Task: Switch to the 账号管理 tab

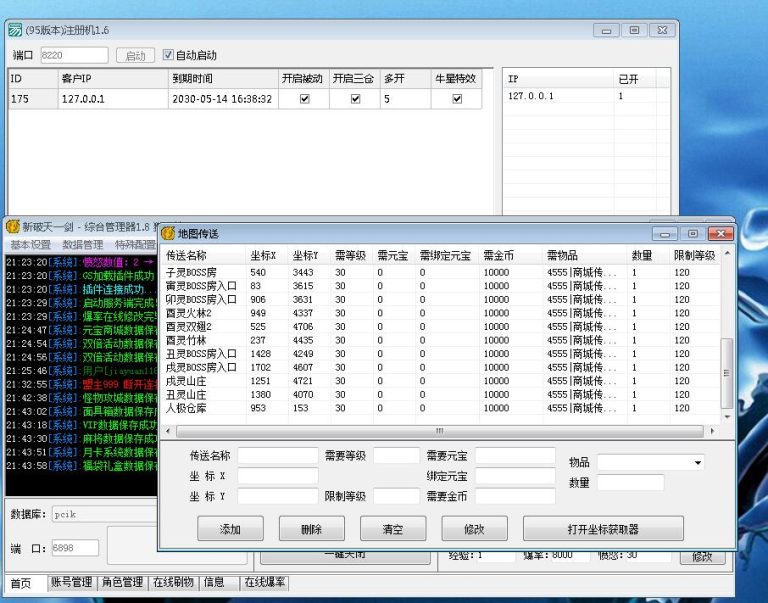Action: [x=73, y=582]
